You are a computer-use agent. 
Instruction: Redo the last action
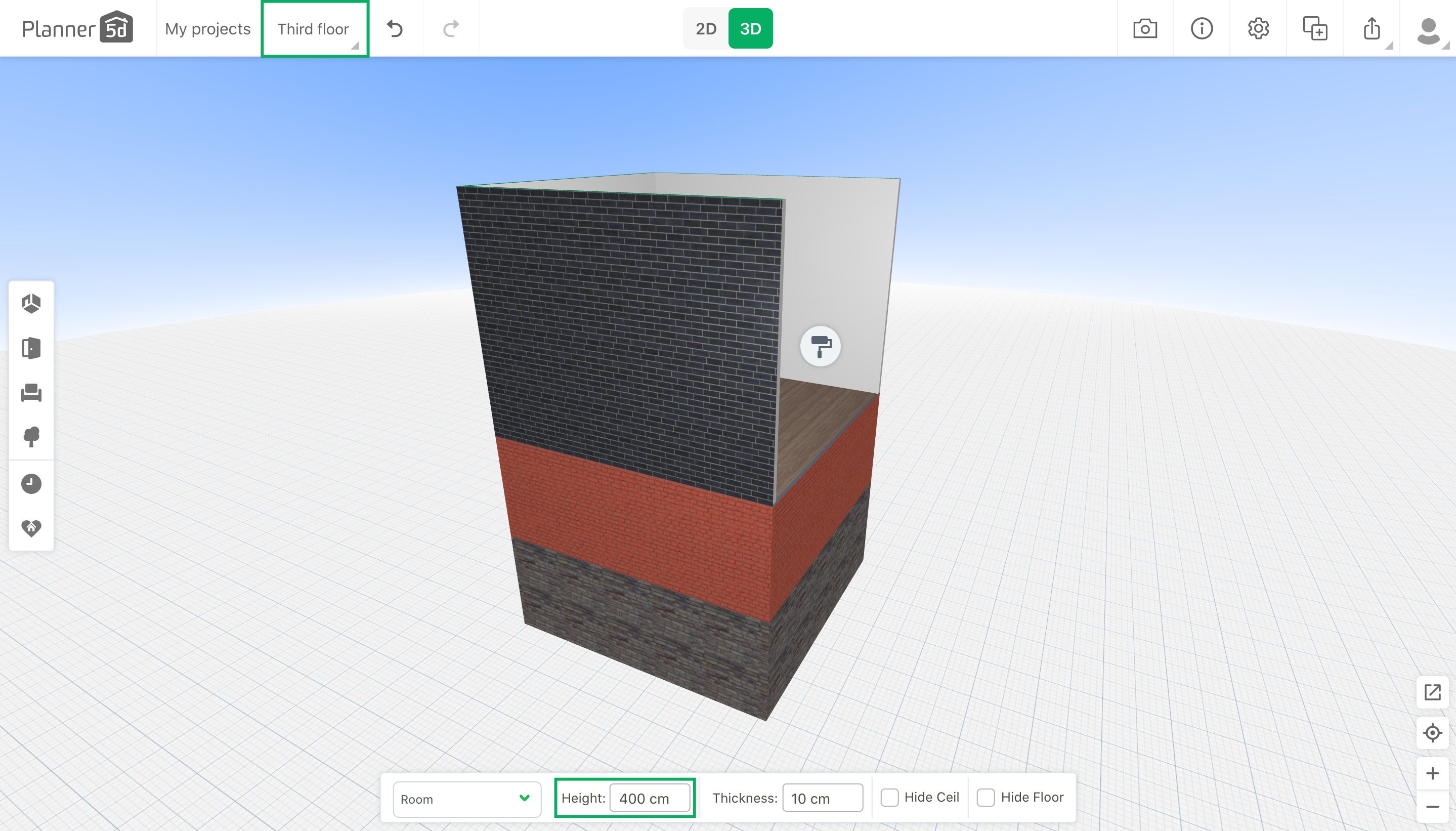451,28
